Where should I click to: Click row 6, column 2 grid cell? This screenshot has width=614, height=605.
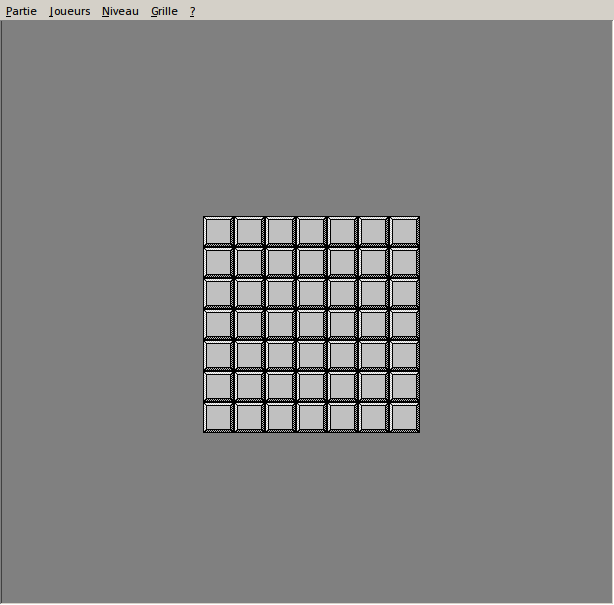(249, 386)
